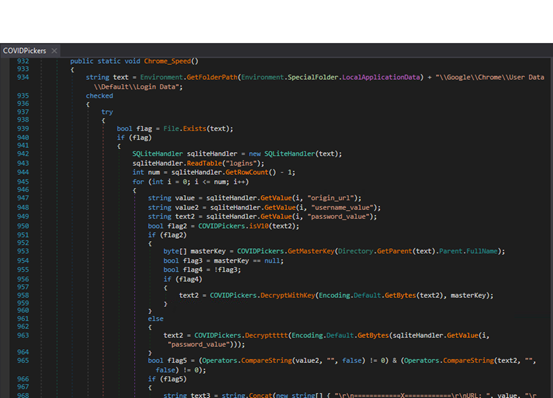
Task: Click 'bool flag4 = !flag3' line
Action: (202, 270)
